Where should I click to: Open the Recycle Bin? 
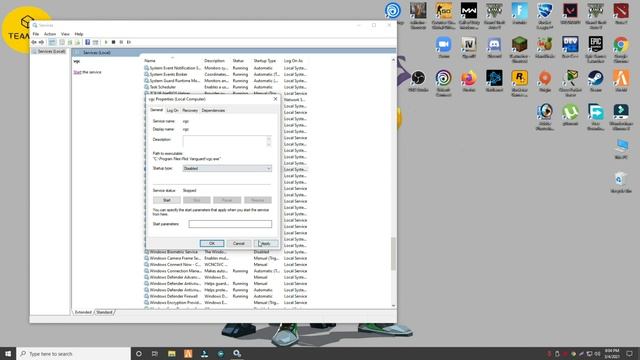pos(621,182)
